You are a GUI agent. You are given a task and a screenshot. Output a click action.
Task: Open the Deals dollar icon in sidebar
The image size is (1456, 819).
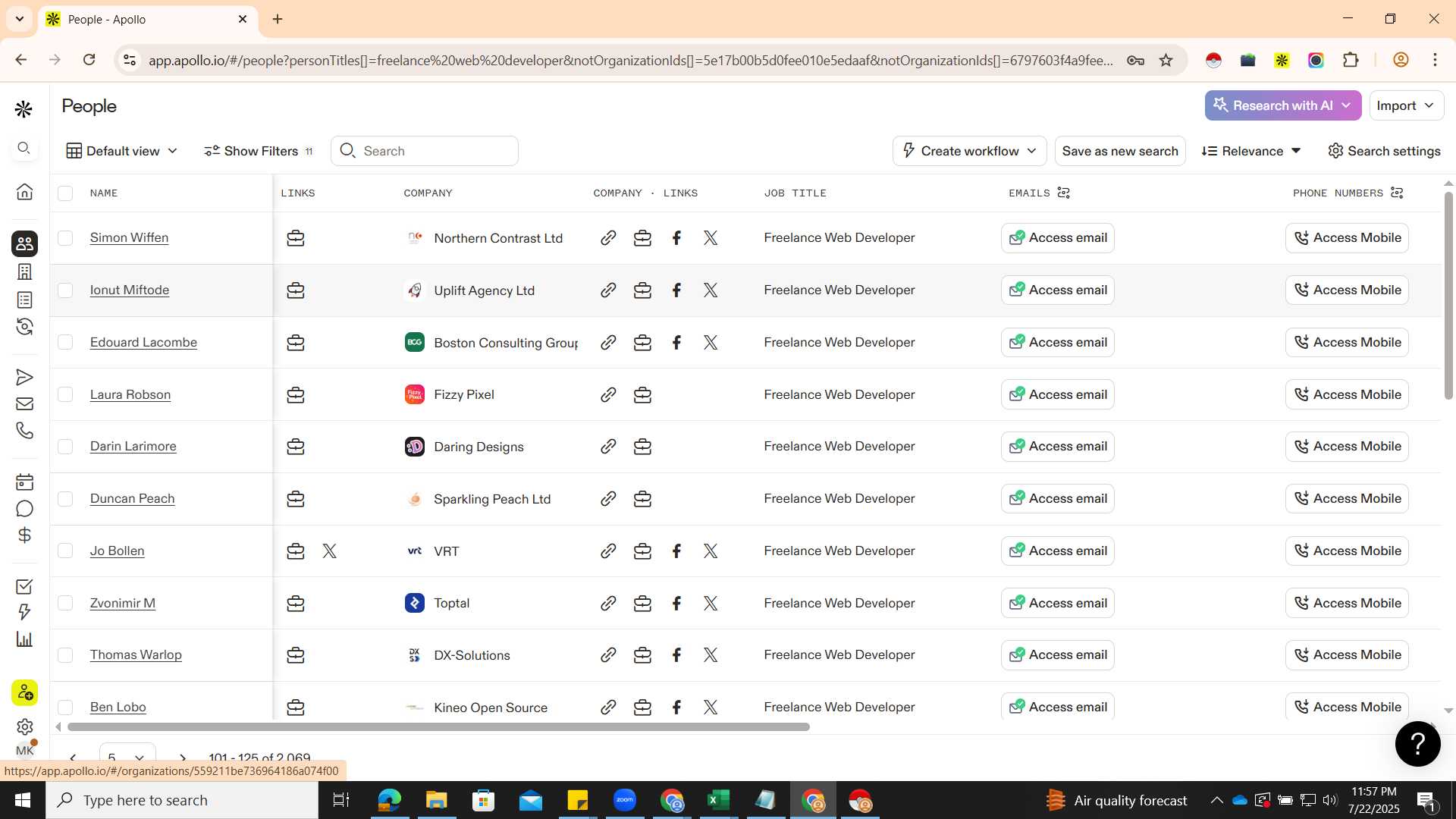point(24,535)
